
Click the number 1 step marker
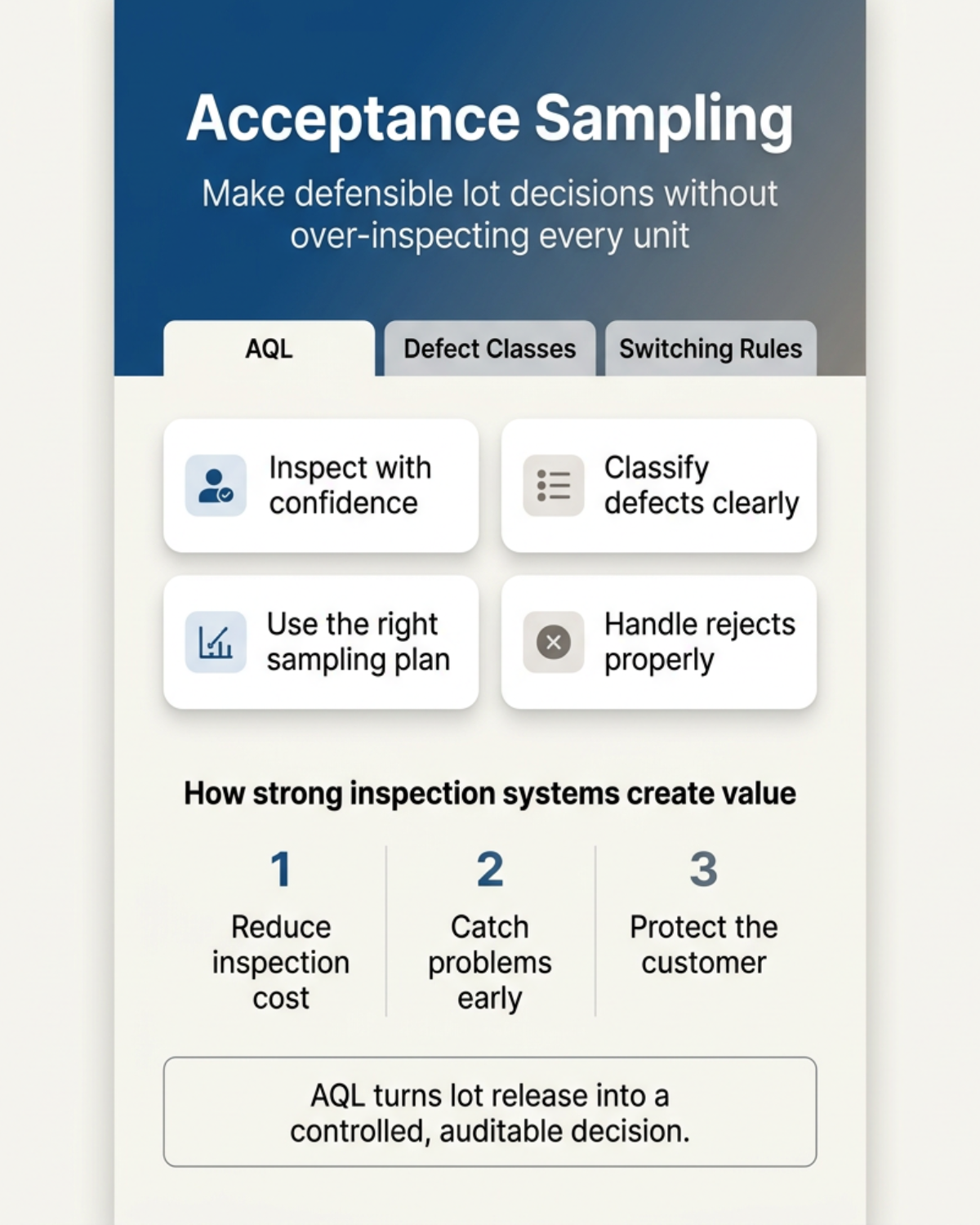pyautogui.click(x=281, y=869)
